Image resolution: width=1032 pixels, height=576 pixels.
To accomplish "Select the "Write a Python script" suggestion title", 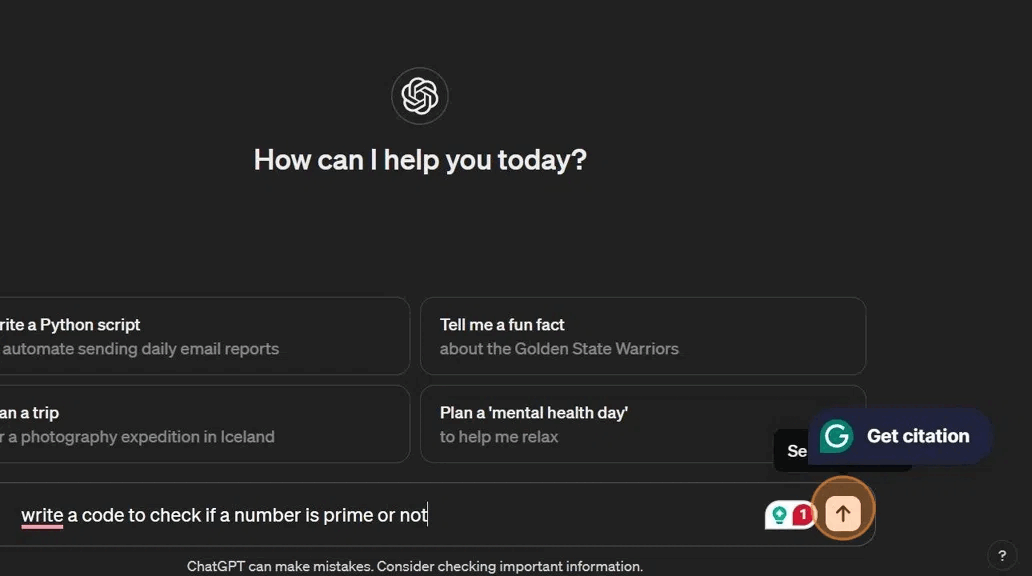I will (x=70, y=325).
